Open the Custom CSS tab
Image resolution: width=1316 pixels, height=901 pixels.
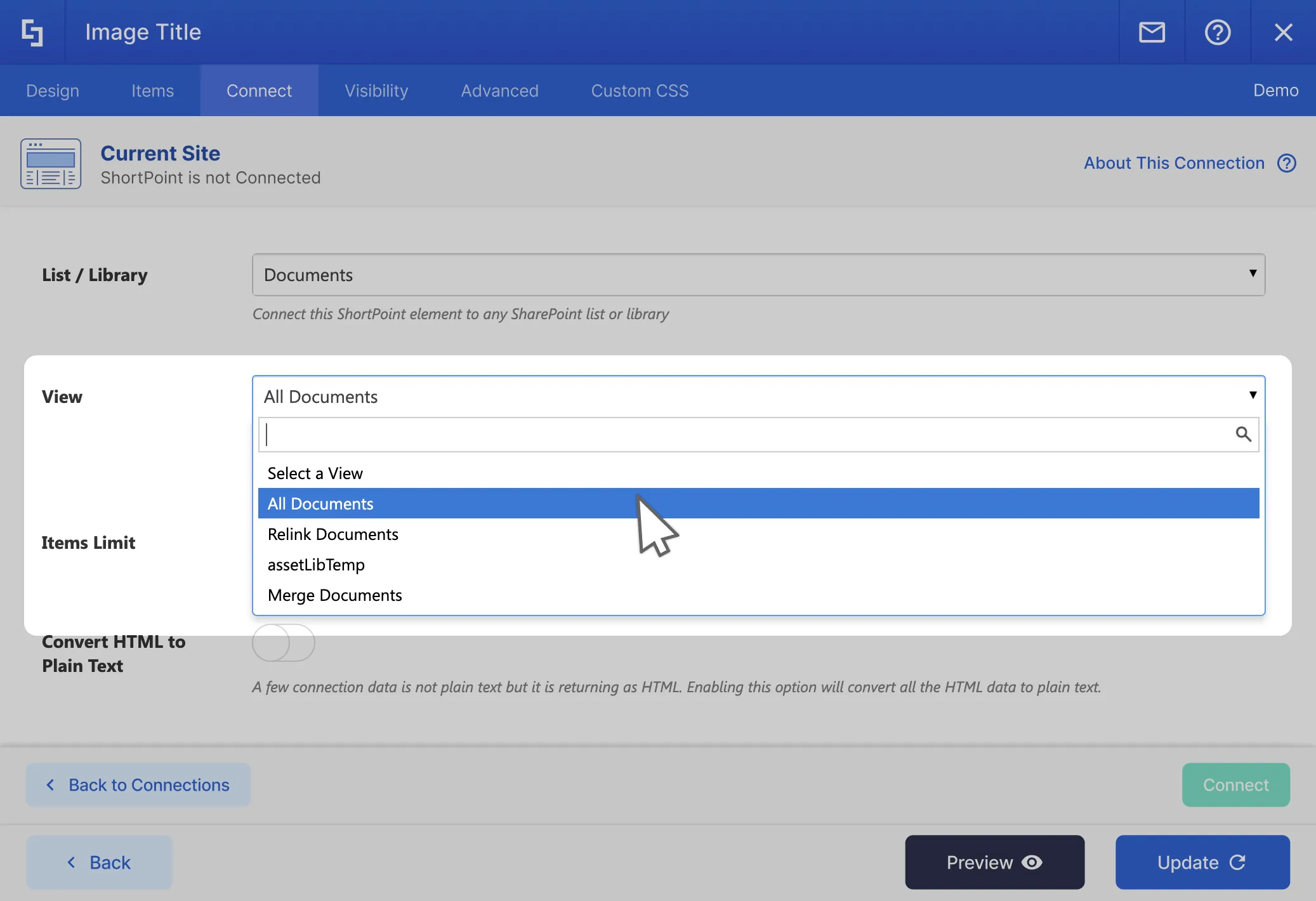pos(640,91)
